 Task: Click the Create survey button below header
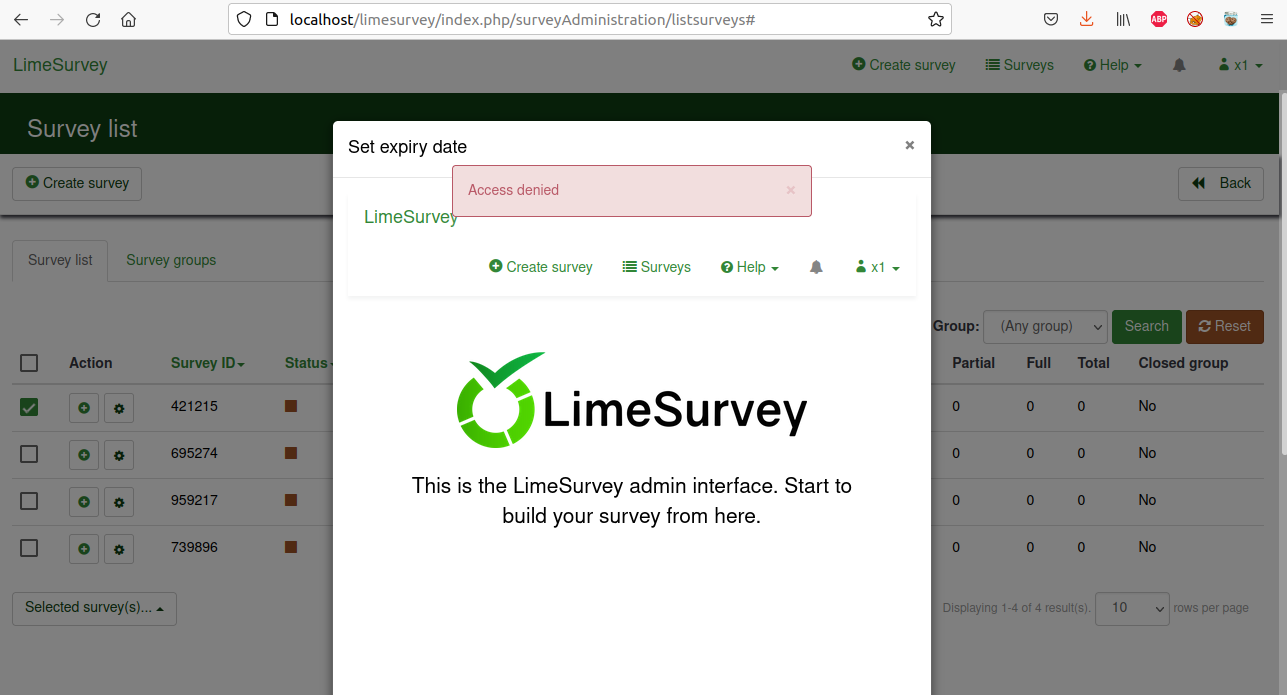pos(77,183)
